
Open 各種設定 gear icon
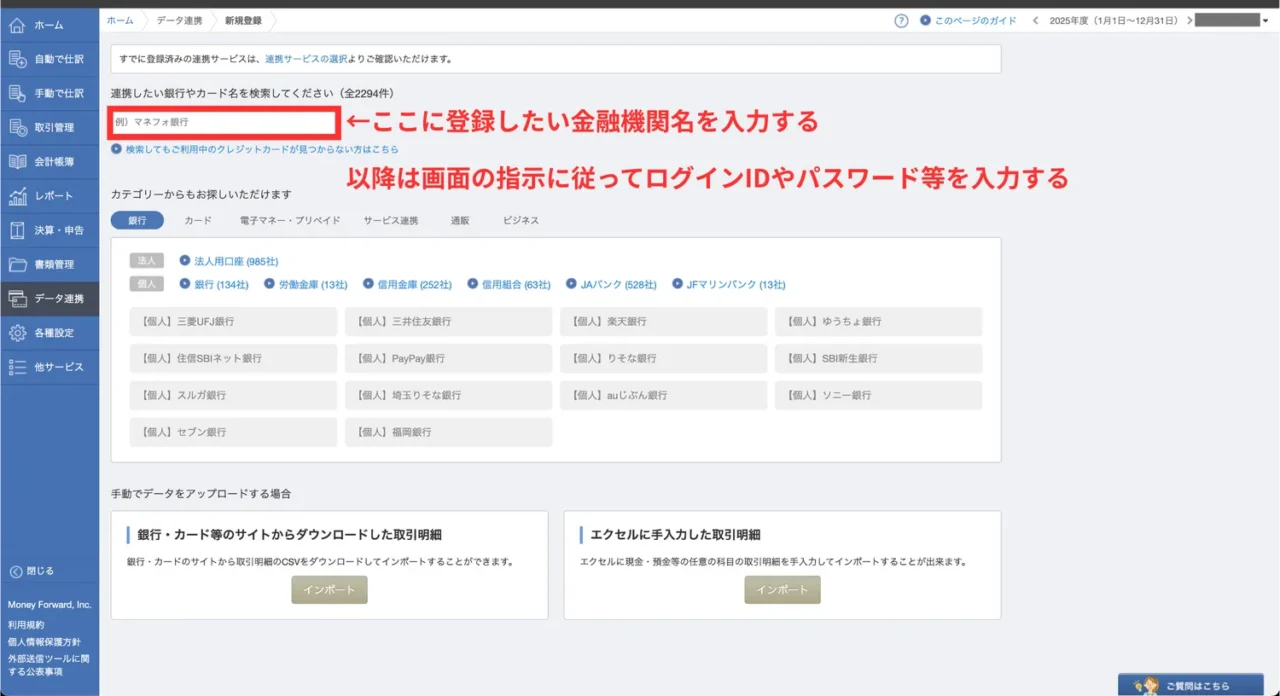point(17,333)
